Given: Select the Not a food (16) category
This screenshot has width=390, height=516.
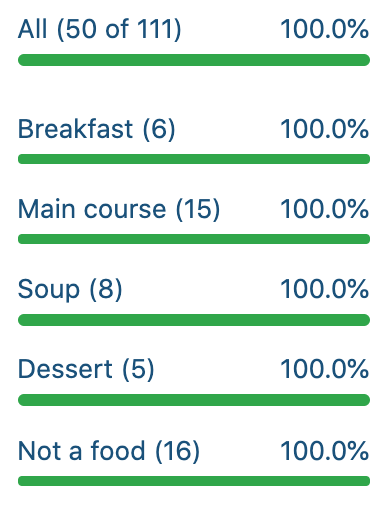Looking at the screenshot, I should tap(109, 451).
